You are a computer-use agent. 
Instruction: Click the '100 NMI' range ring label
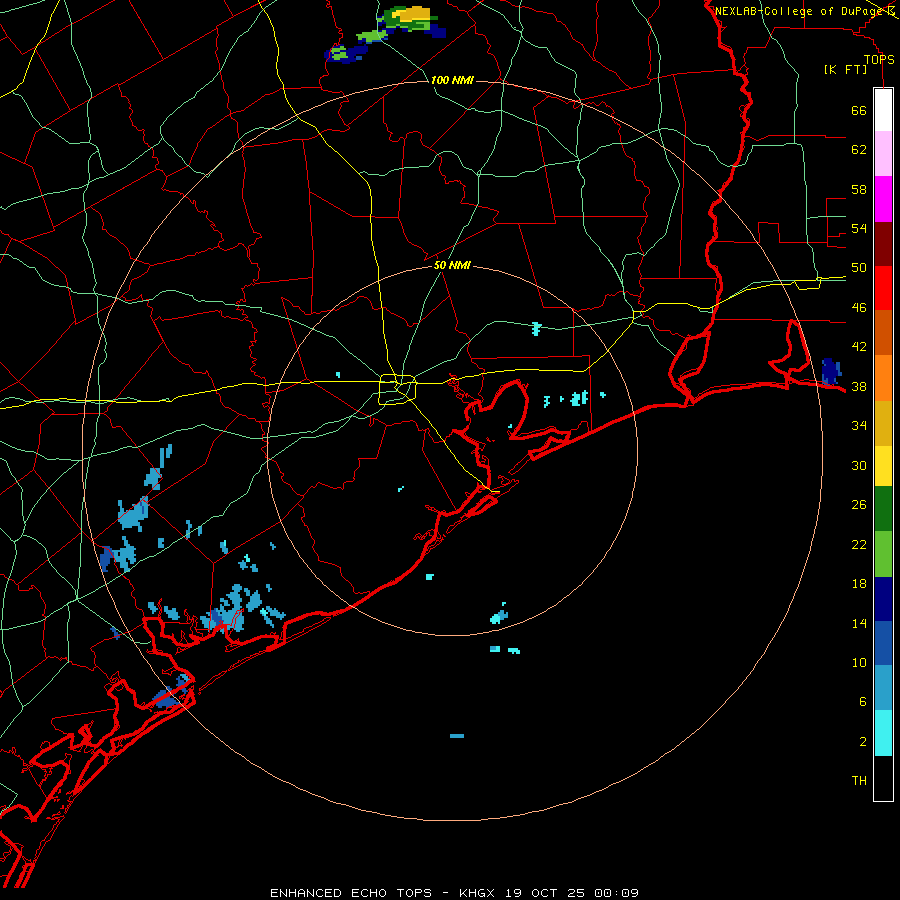point(452,80)
